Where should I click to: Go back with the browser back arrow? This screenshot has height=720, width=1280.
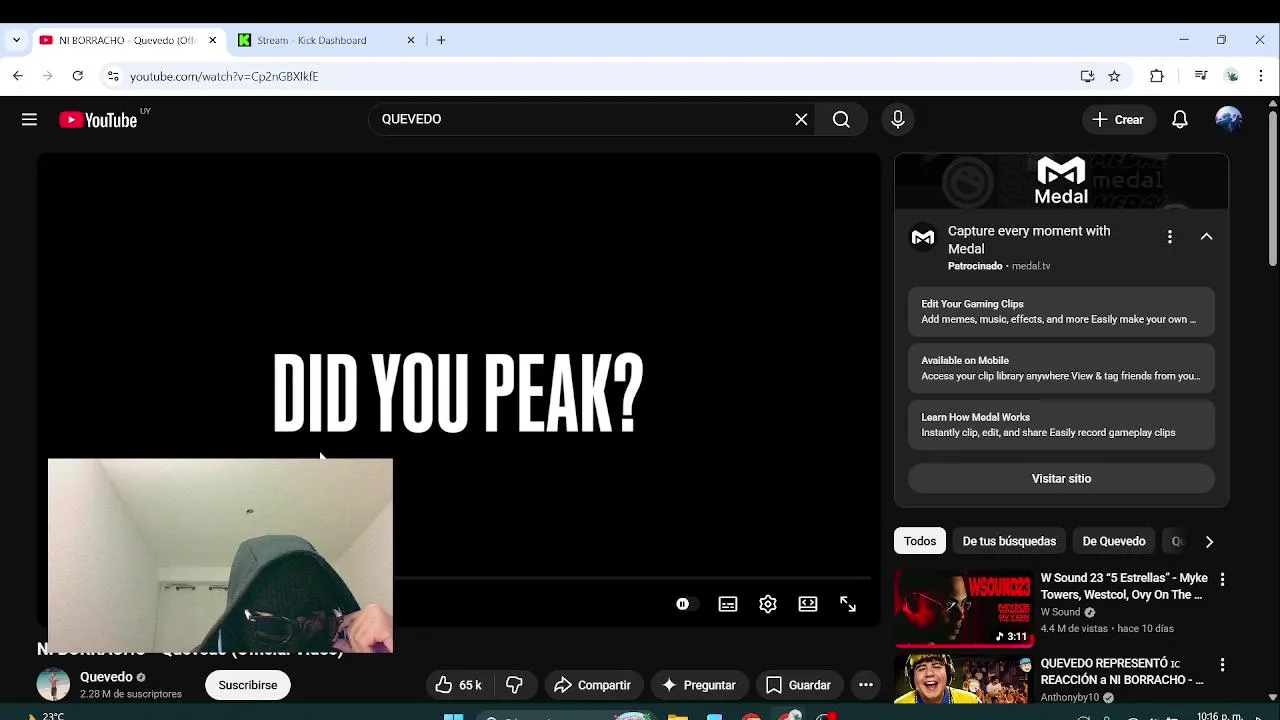18,76
